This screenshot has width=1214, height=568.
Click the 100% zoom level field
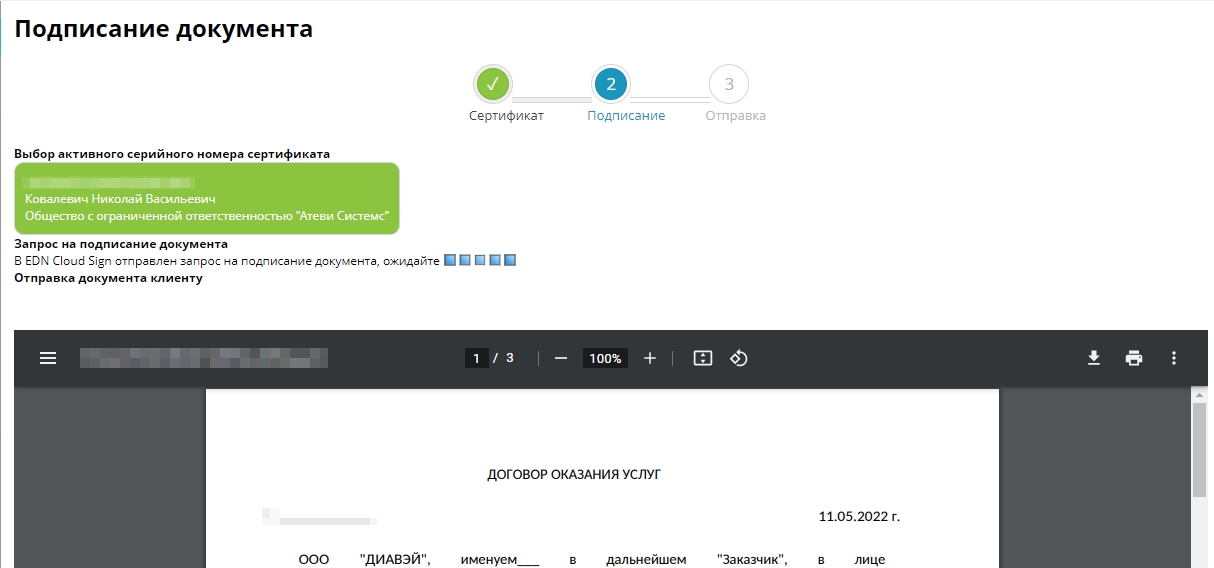coord(606,358)
